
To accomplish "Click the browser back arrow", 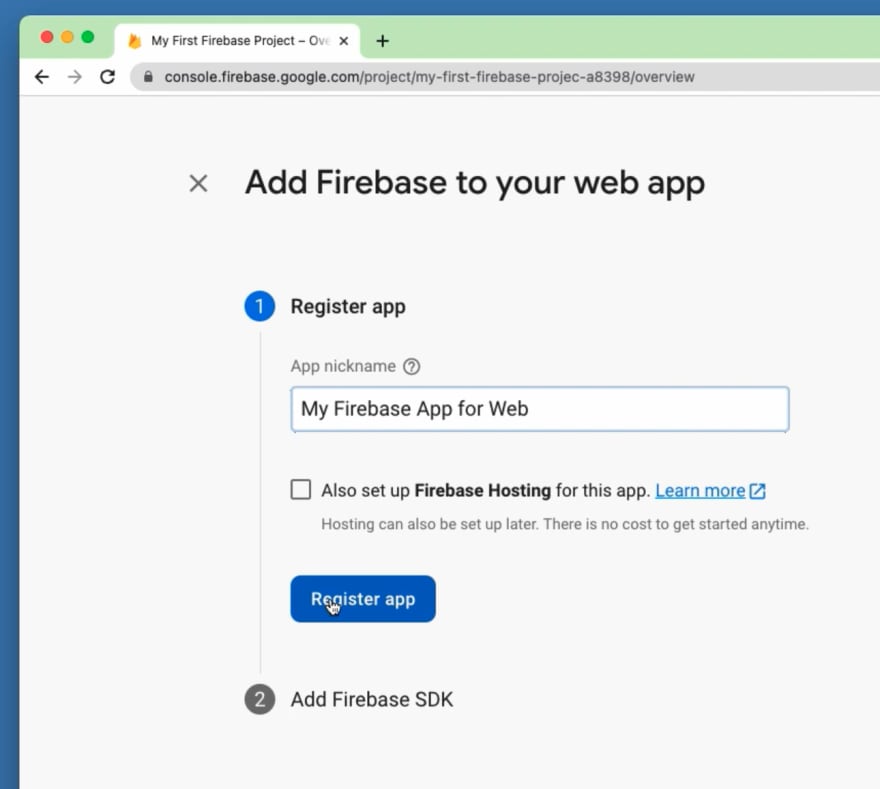I will (42, 77).
